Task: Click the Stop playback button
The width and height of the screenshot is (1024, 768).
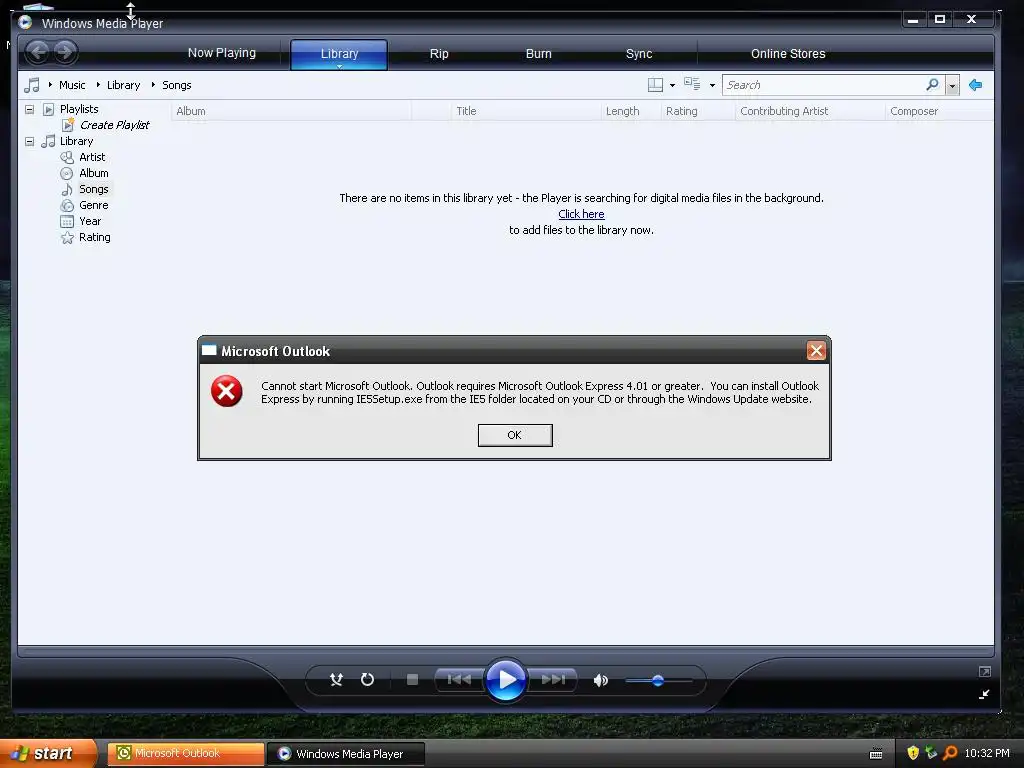Action: pyautogui.click(x=412, y=680)
